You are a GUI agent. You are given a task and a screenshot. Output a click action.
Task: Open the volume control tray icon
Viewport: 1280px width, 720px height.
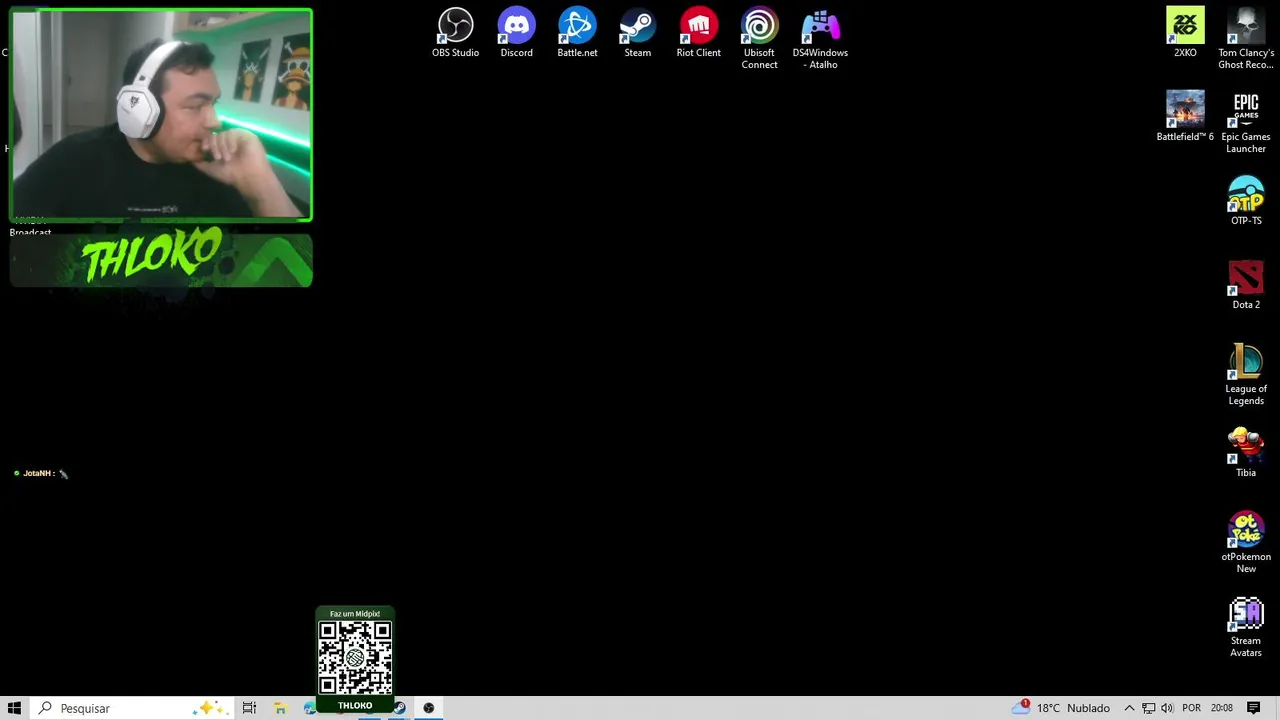click(x=1167, y=708)
